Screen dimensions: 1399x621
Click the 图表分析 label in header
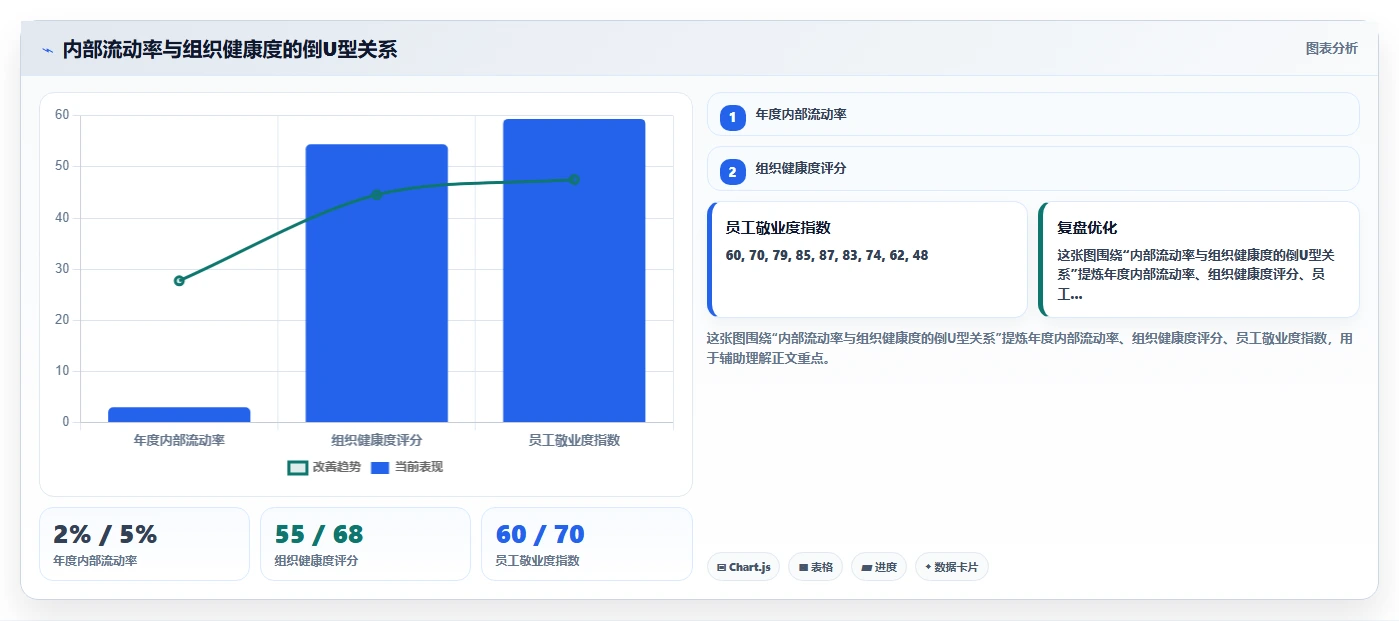tap(1332, 48)
